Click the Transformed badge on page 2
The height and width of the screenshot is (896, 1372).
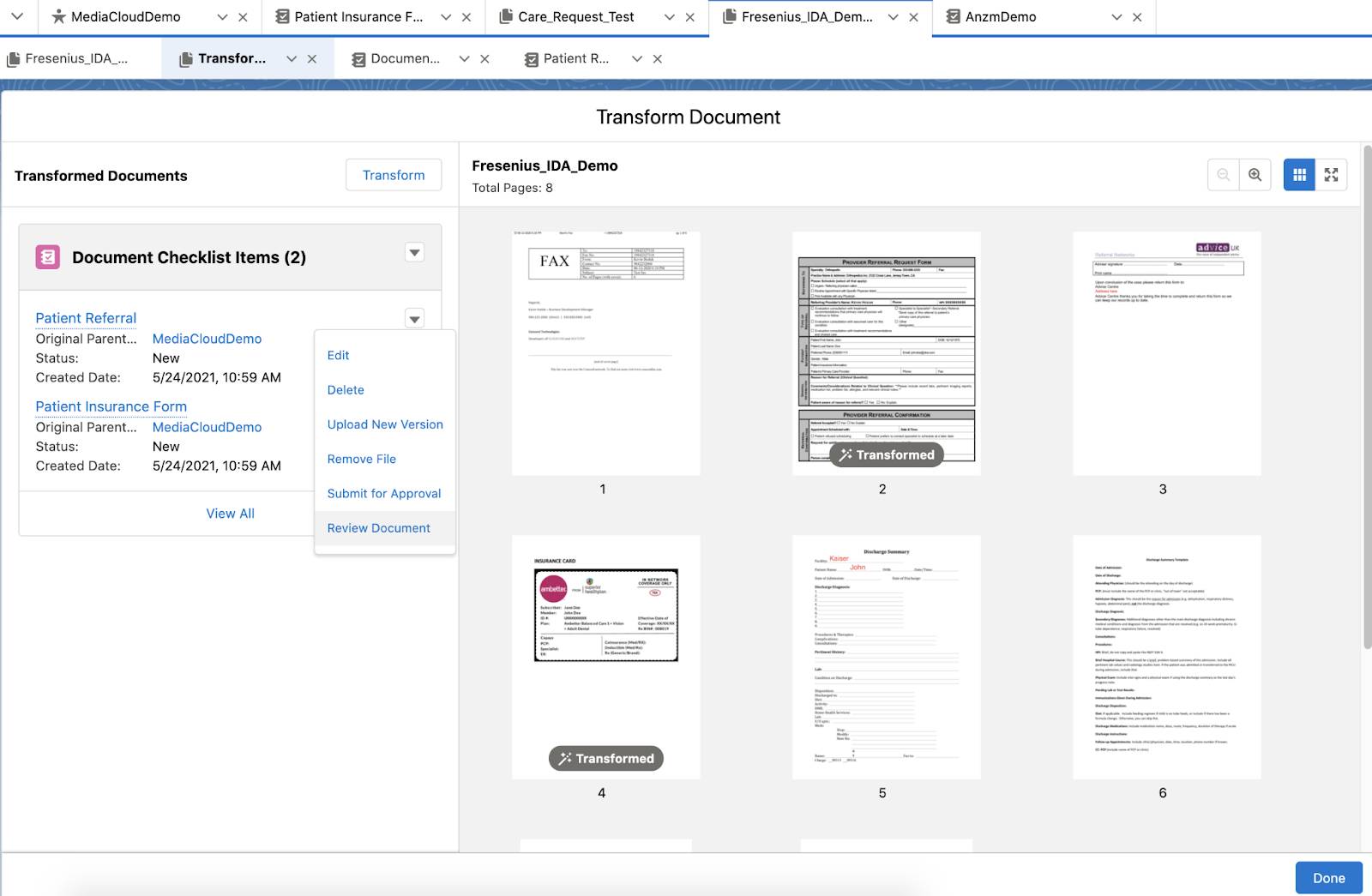click(x=887, y=454)
